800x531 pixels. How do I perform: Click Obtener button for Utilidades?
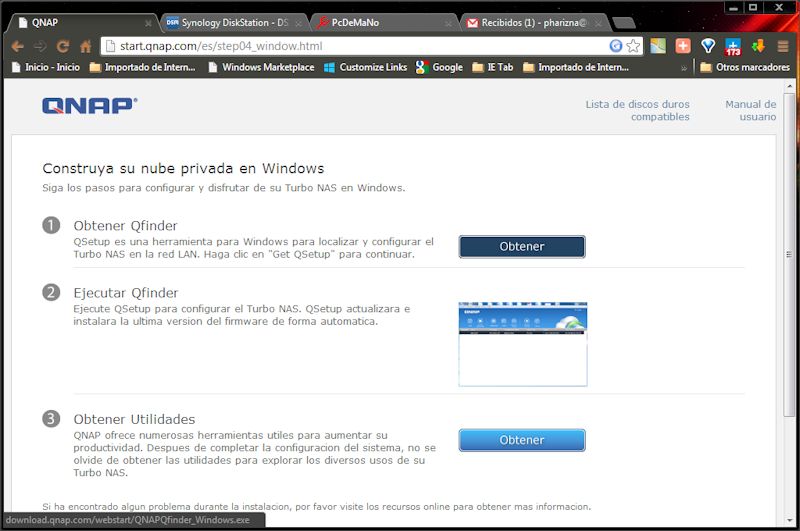tap(522, 440)
